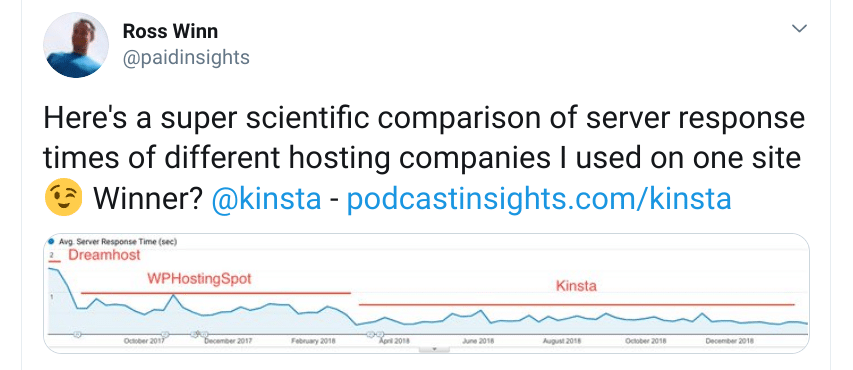Open the Ross Winn display name
This screenshot has width=853, height=370.
170,31
